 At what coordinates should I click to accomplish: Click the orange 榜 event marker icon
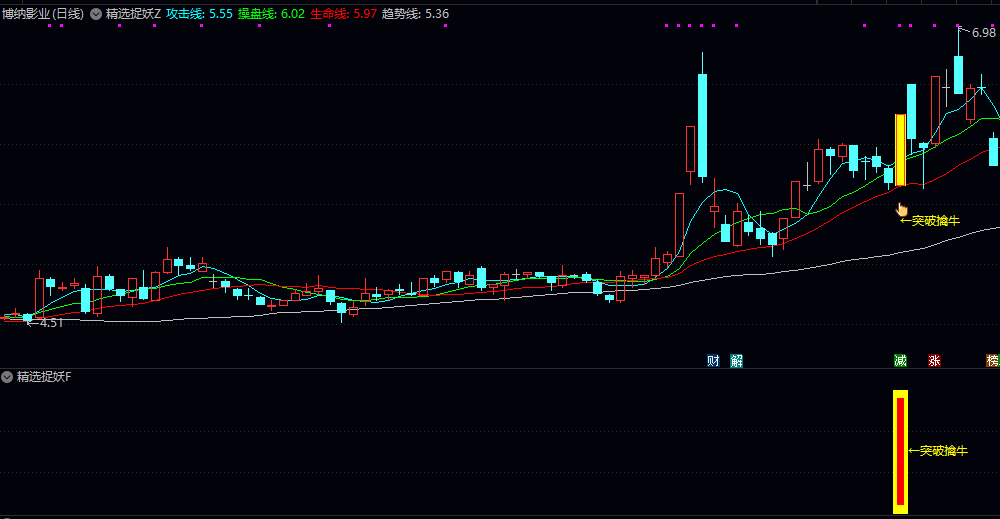pyautogui.click(x=993, y=361)
